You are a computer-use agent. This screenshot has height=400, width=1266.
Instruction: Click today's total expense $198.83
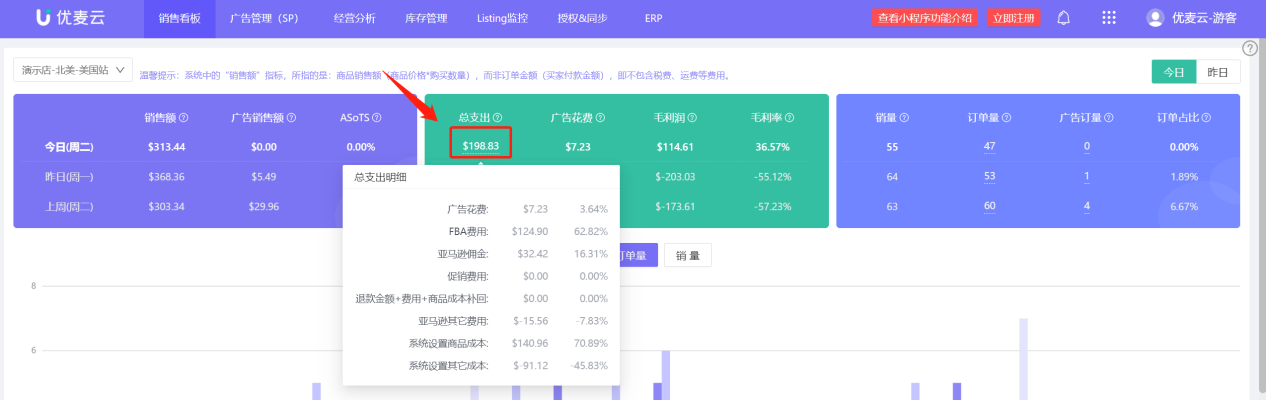coord(480,147)
